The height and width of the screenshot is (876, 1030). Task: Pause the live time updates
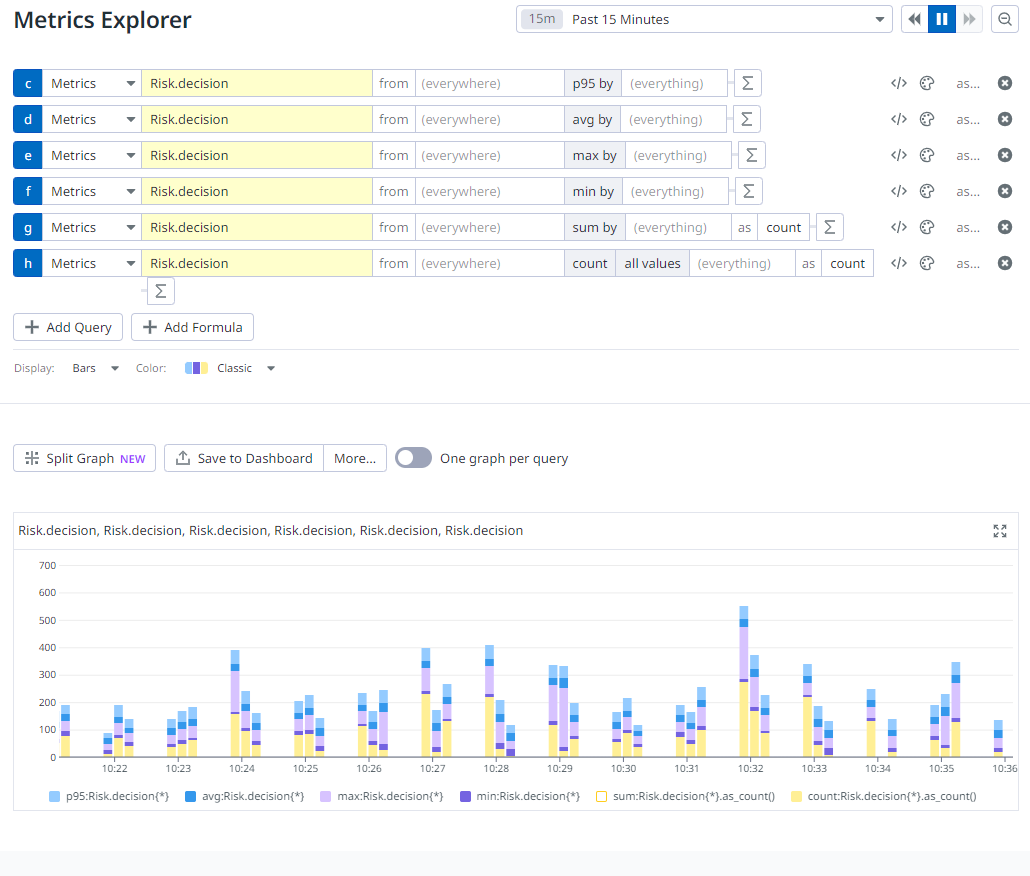point(942,19)
